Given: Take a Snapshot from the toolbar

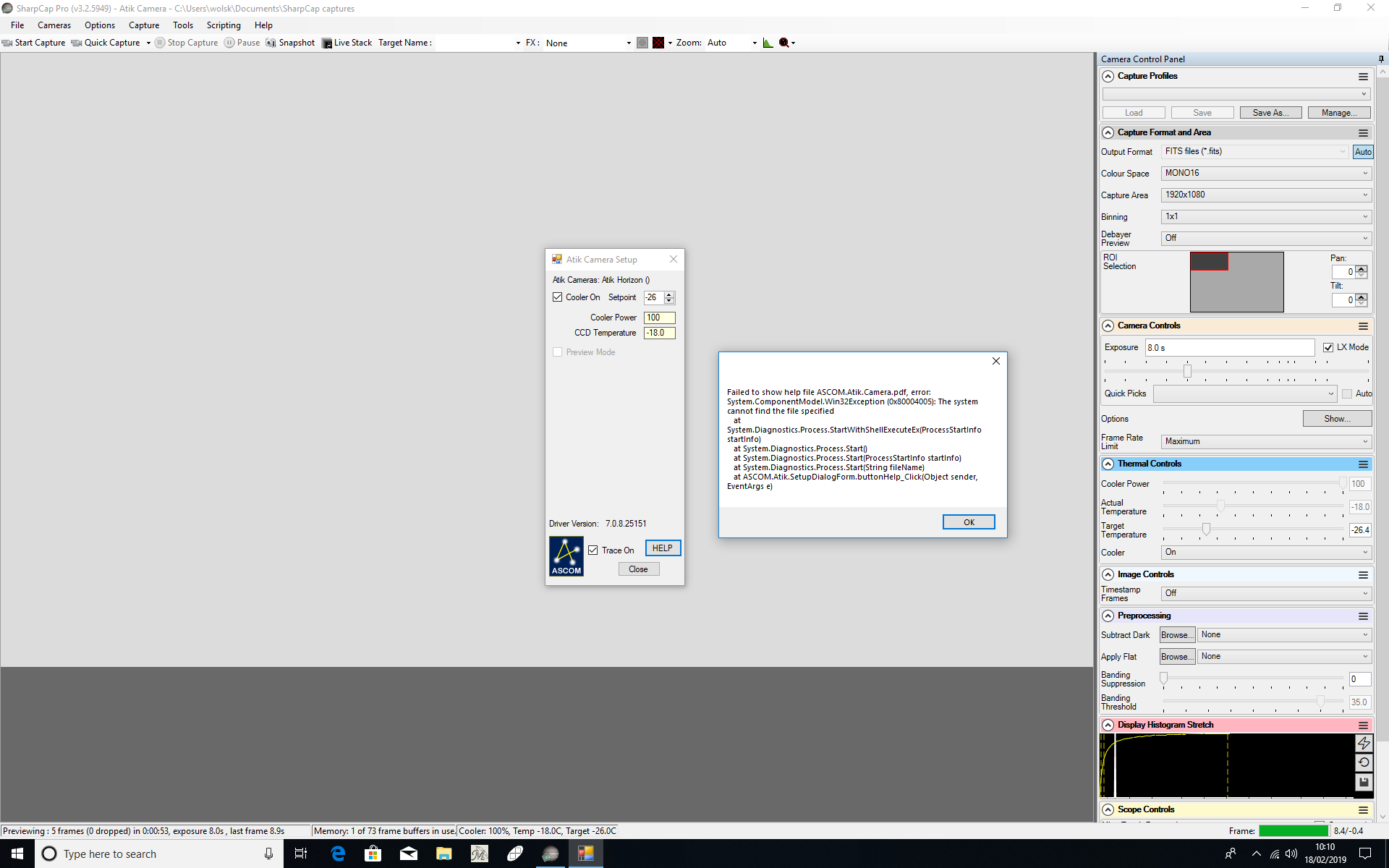Looking at the screenshot, I should click(290, 43).
